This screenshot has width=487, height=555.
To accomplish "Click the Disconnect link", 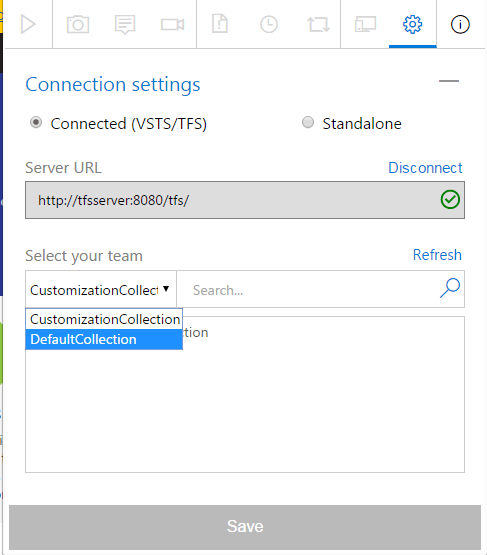I will pos(425,167).
